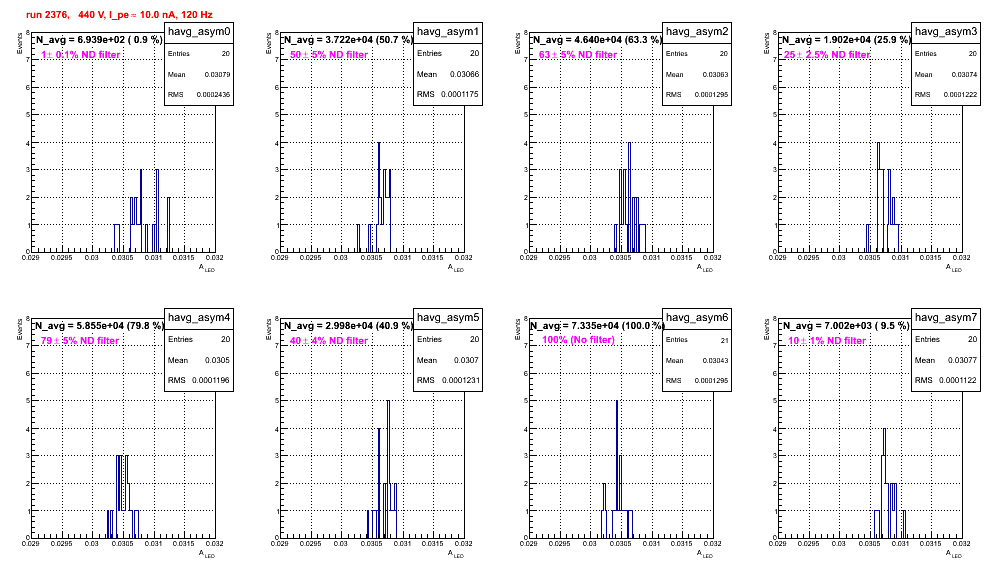Select the 1± 0.1% ND filter label
996x572 pixels.
point(81,55)
